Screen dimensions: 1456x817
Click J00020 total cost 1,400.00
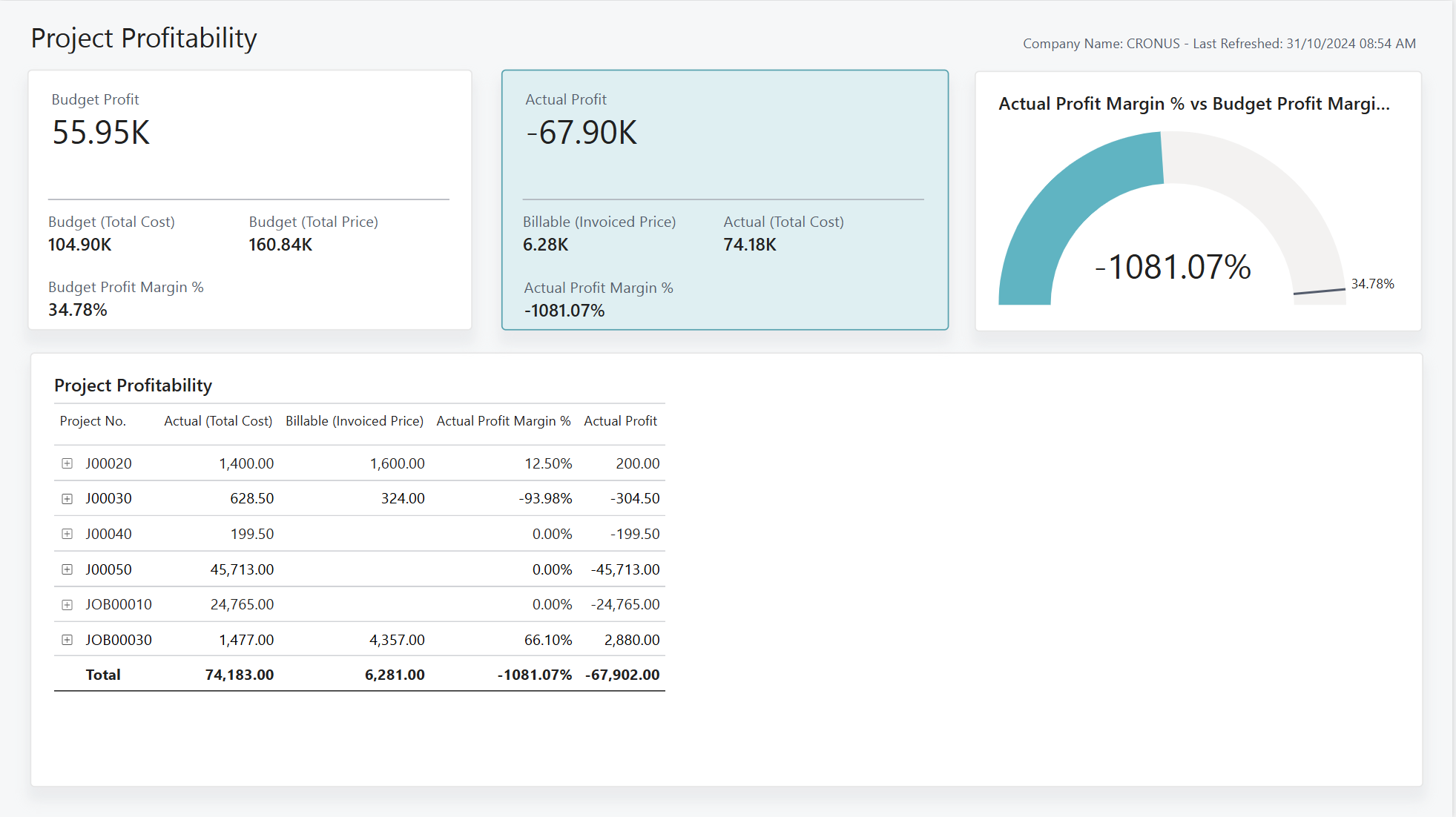pos(246,463)
